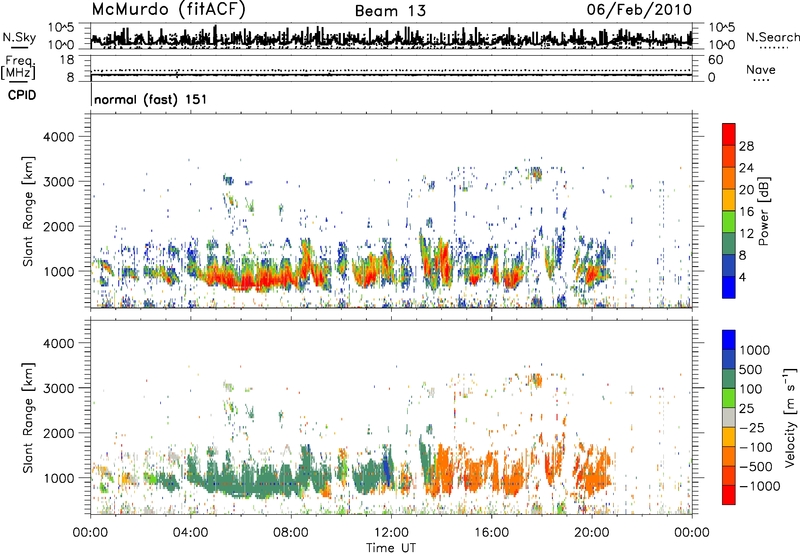The image size is (800, 554).
Task: Click the '10^5' label left of the noise panel
Action: pos(61,28)
